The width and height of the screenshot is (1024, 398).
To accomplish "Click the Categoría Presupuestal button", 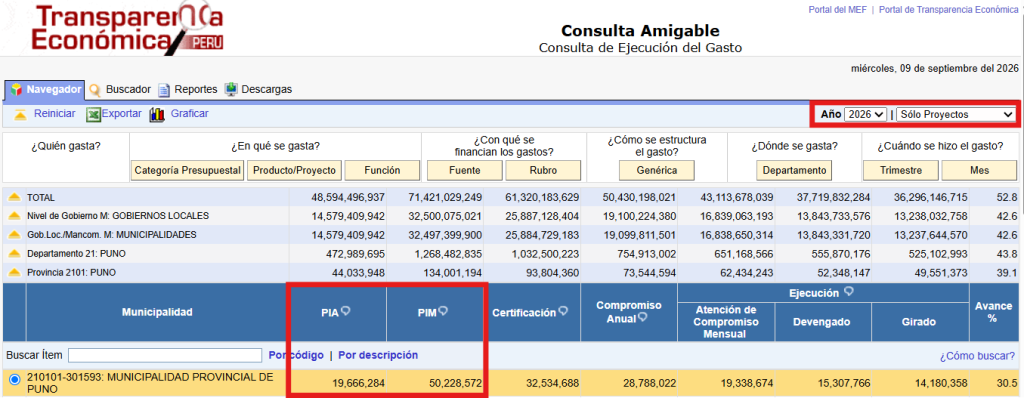I will click(187, 171).
